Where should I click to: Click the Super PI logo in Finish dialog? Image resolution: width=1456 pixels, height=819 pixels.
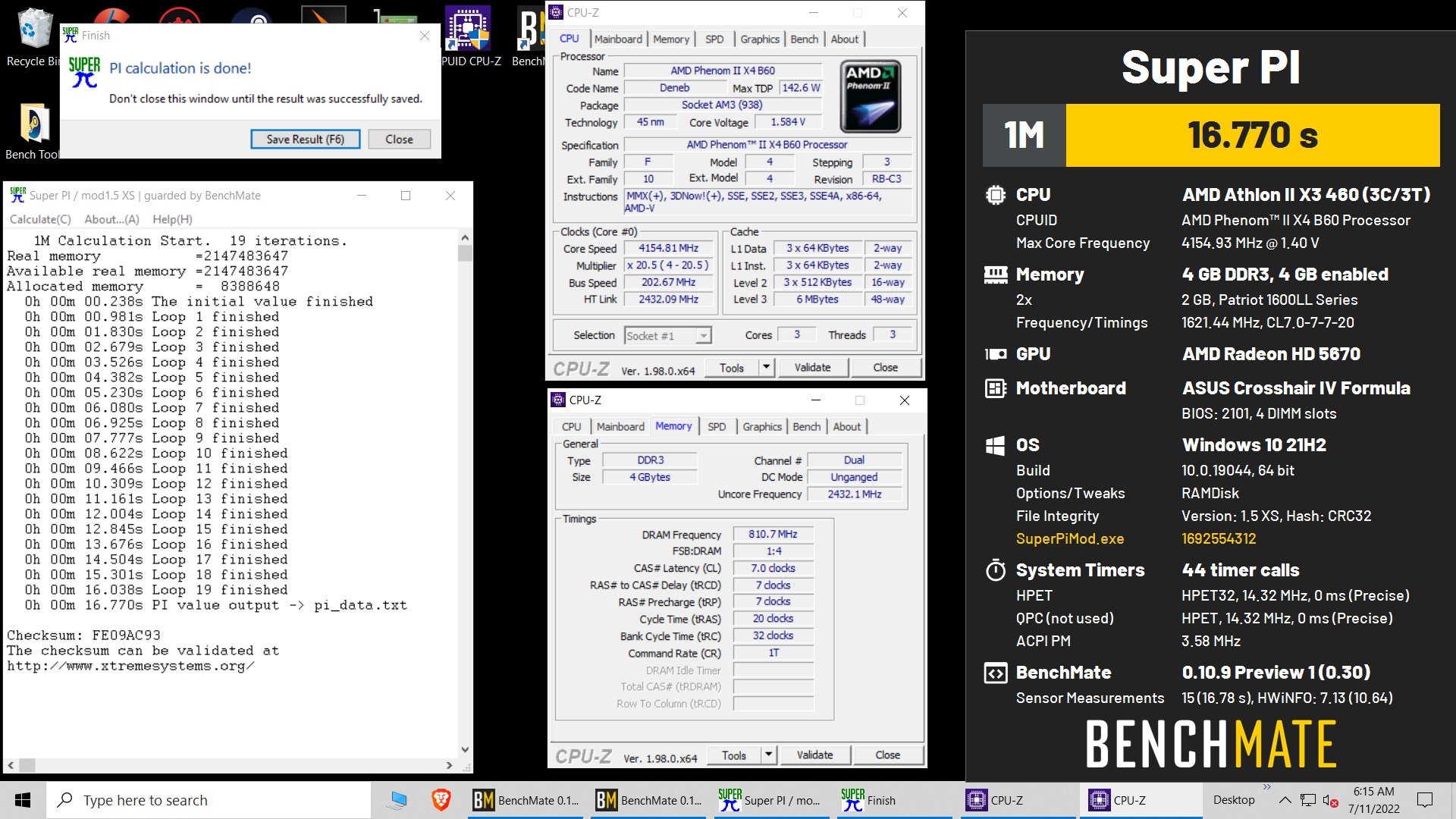click(x=84, y=73)
